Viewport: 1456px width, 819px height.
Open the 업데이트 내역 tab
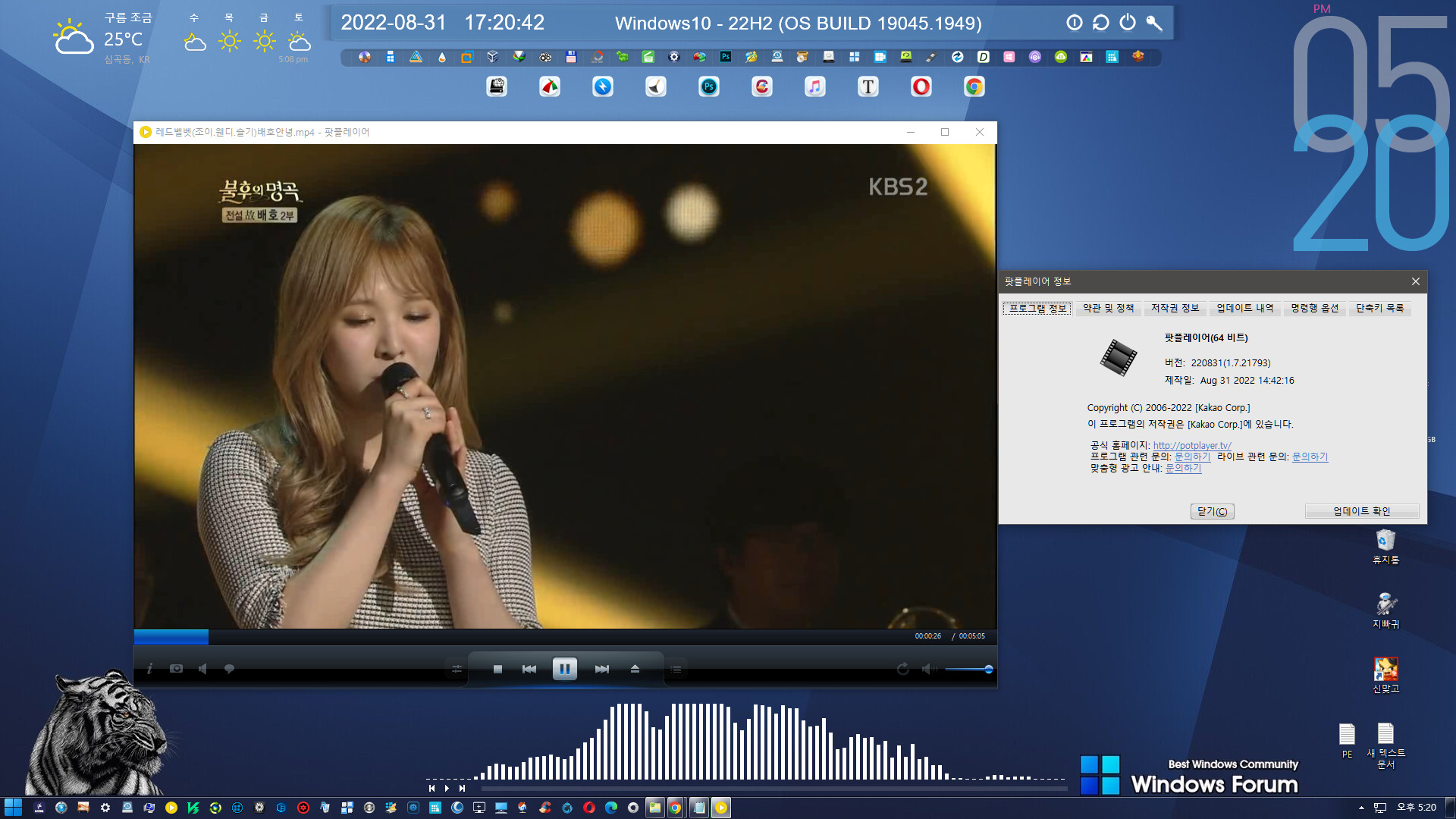click(1245, 308)
